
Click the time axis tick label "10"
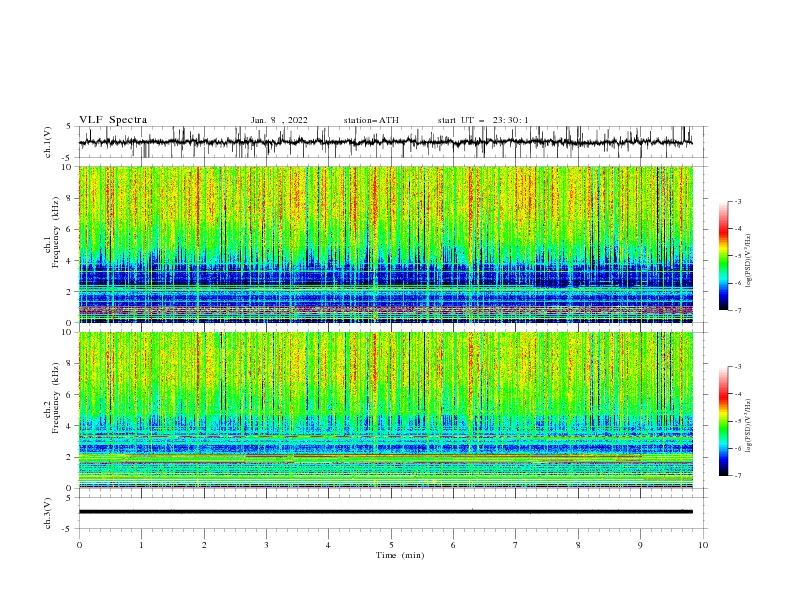tap(703, 545)
